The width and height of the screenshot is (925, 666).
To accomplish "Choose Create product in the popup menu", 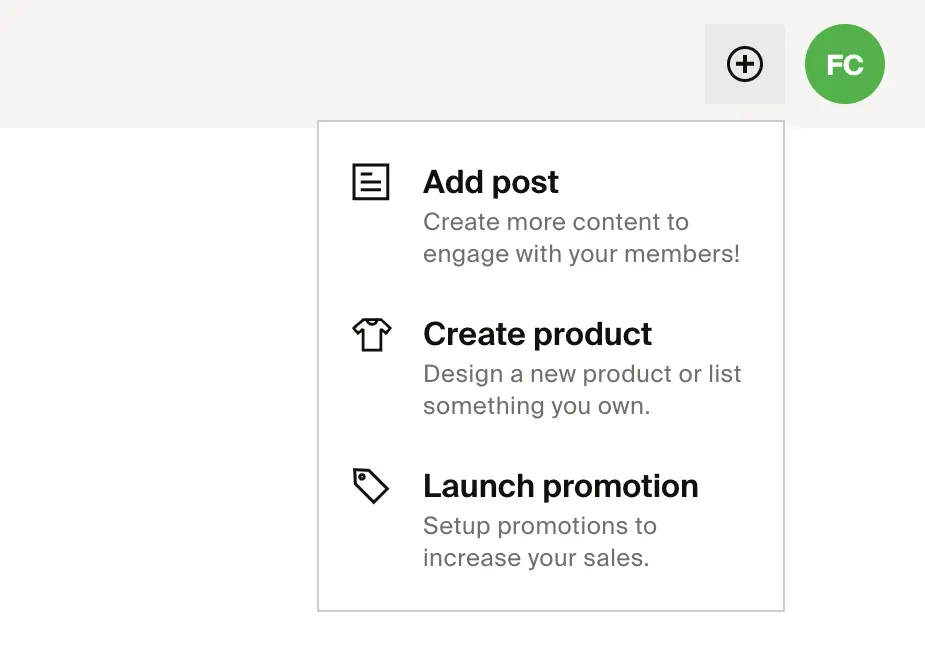I will click(537, 334).
